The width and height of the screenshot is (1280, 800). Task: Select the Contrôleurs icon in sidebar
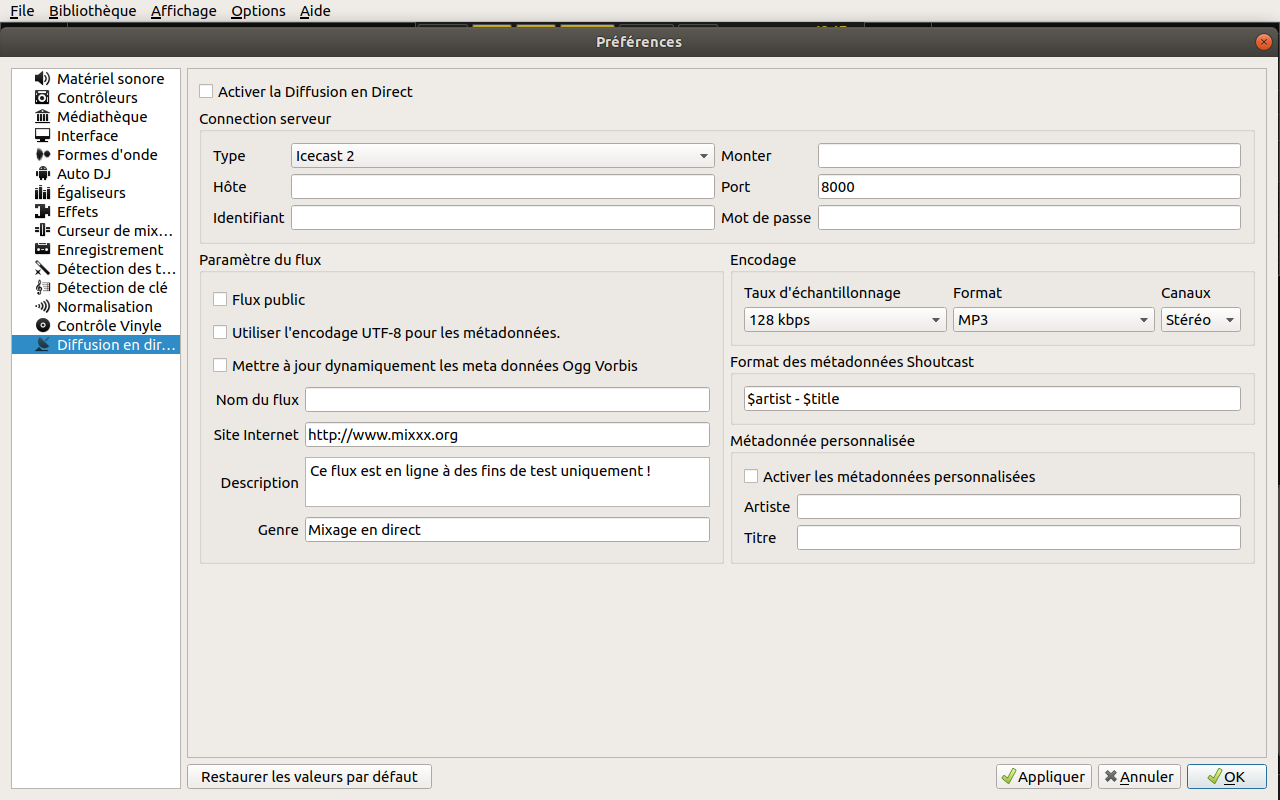[42, 98]
